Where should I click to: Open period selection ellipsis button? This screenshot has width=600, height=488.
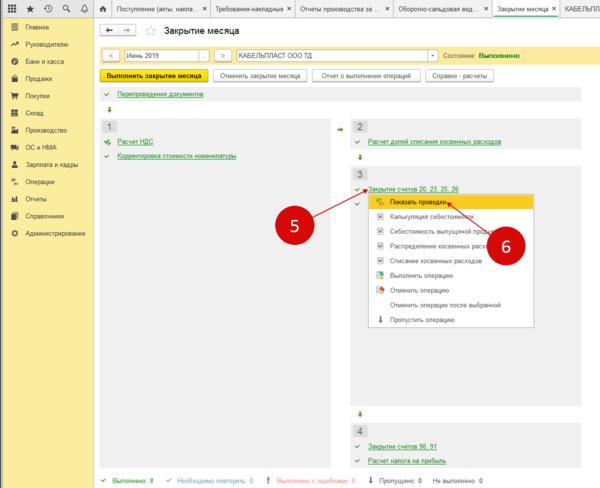tap(204, 56)
